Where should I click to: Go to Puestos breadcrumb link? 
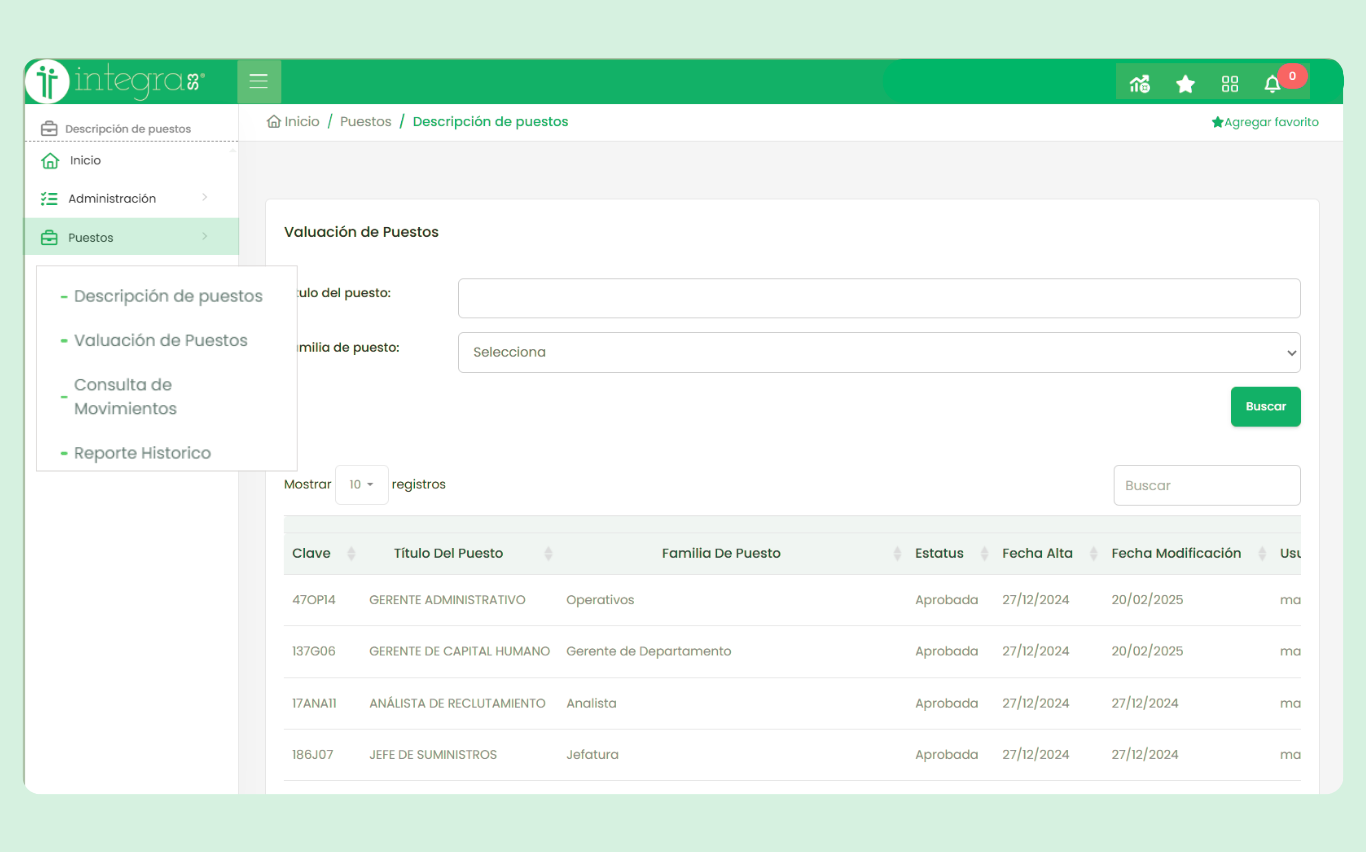pyautogui.click(x=366, y=121)
